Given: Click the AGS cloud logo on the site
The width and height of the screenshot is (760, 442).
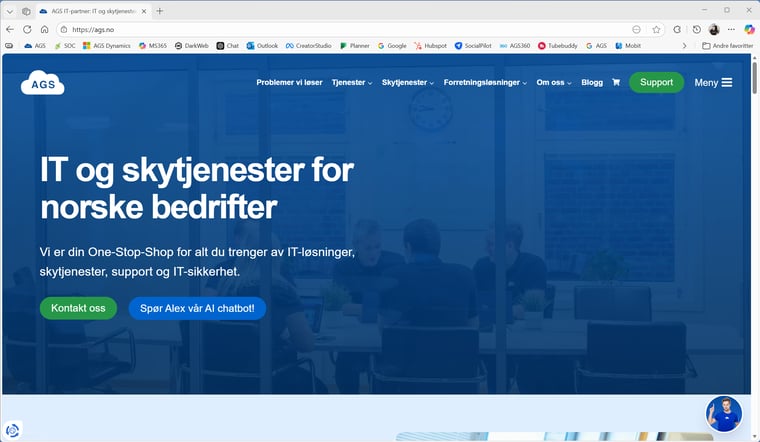Looking at the screenshot, I should pyautogui.click(x=43, y=82).
